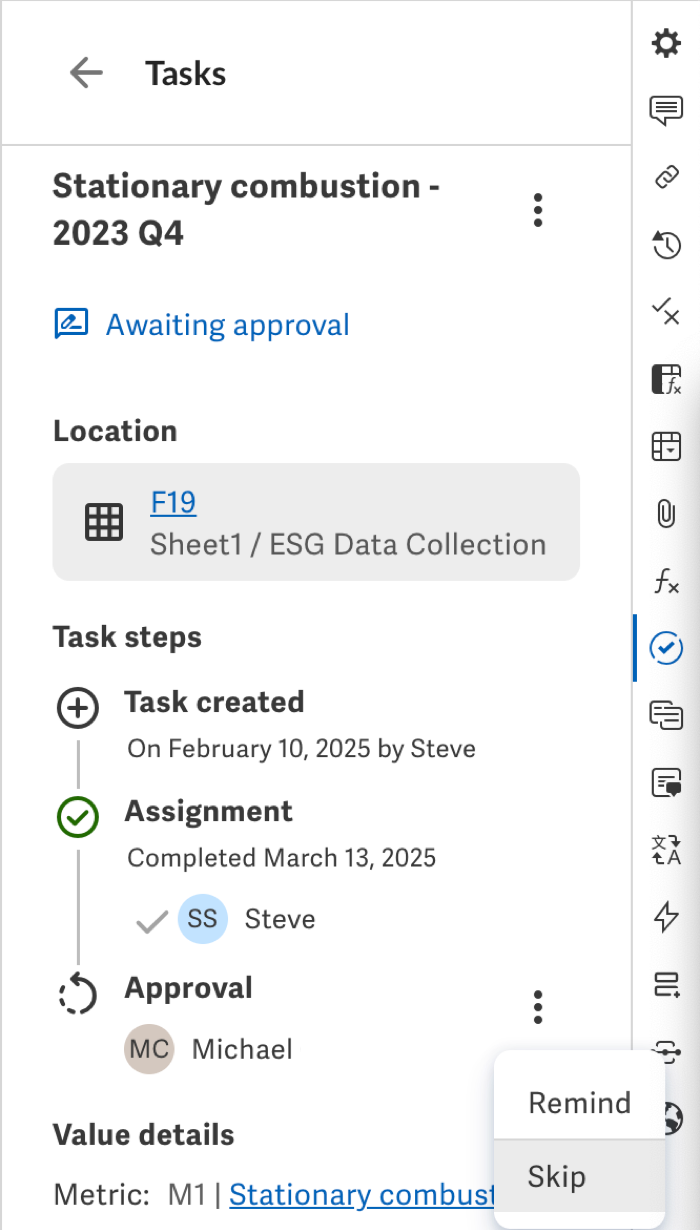Open the note with comment bubble icon
The image size is (700, 1230).
click(666, 783)
